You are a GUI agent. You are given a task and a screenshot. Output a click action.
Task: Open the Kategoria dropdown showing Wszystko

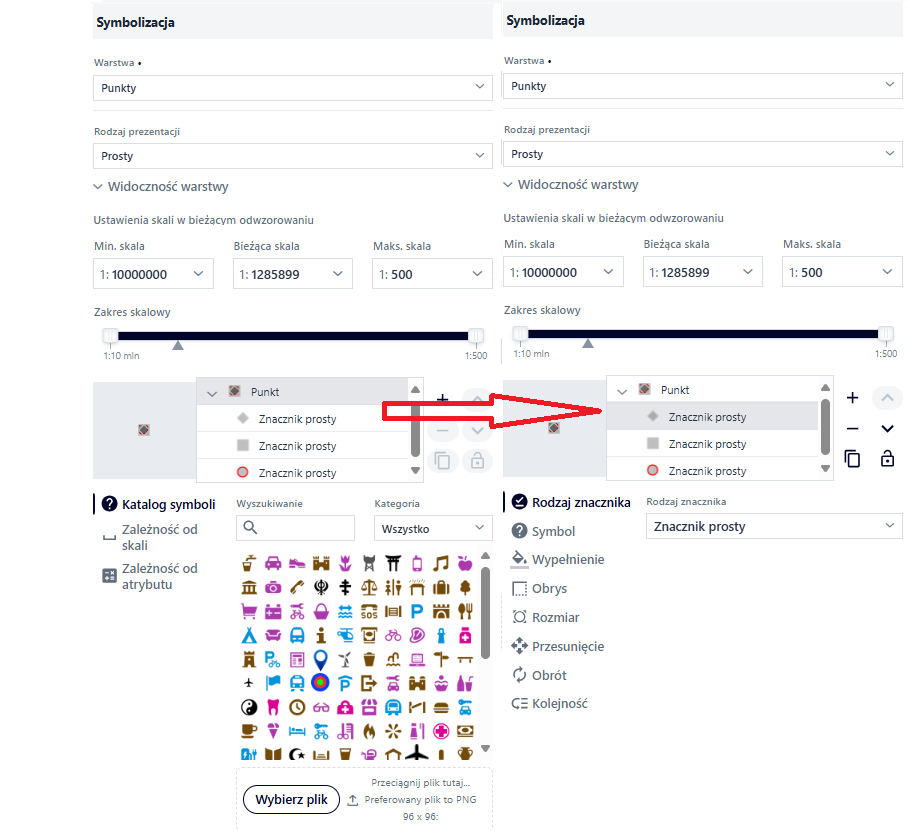pos(431,528)
